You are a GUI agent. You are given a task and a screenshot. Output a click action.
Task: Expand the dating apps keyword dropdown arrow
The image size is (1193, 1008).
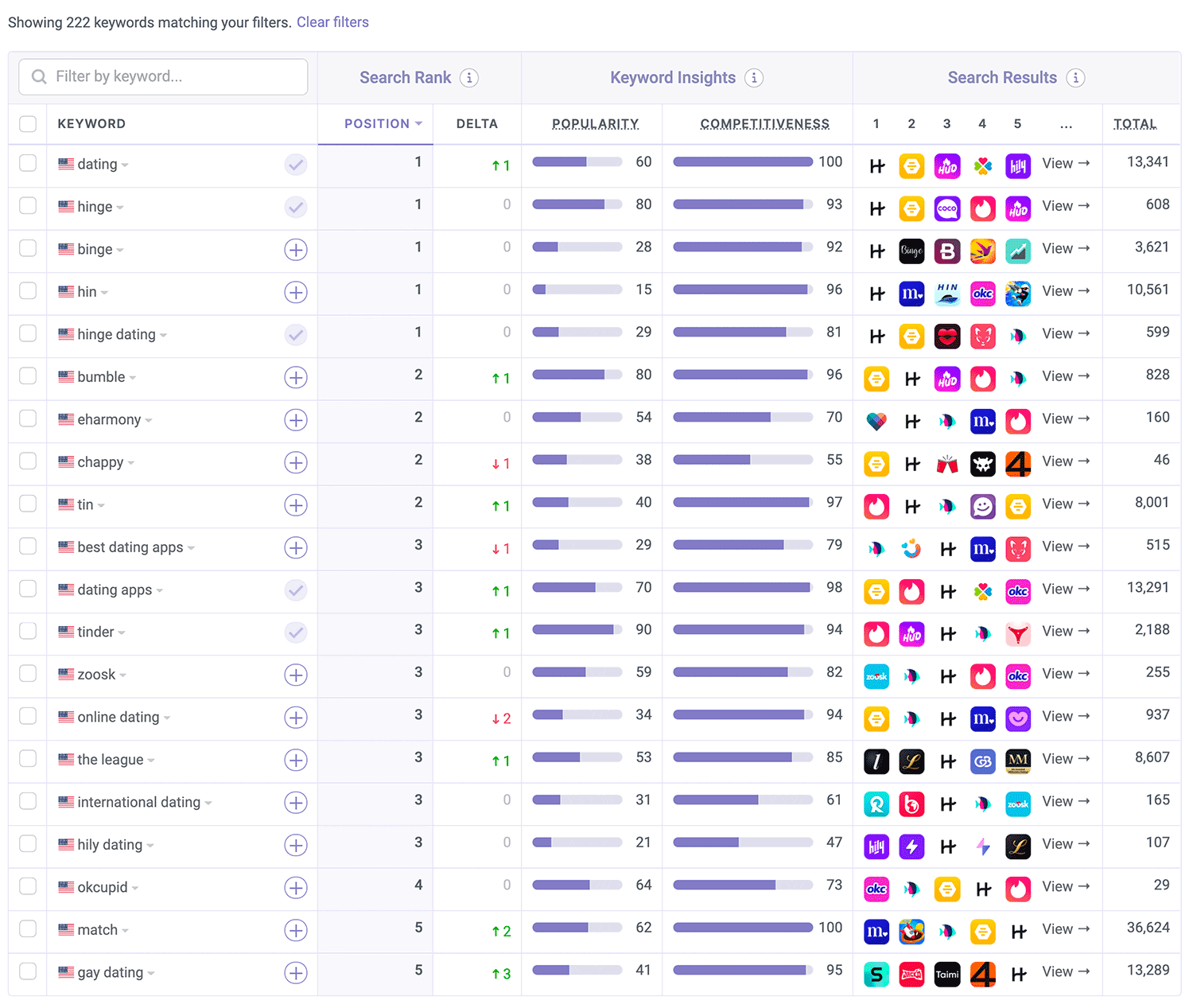tap(160, 590)
